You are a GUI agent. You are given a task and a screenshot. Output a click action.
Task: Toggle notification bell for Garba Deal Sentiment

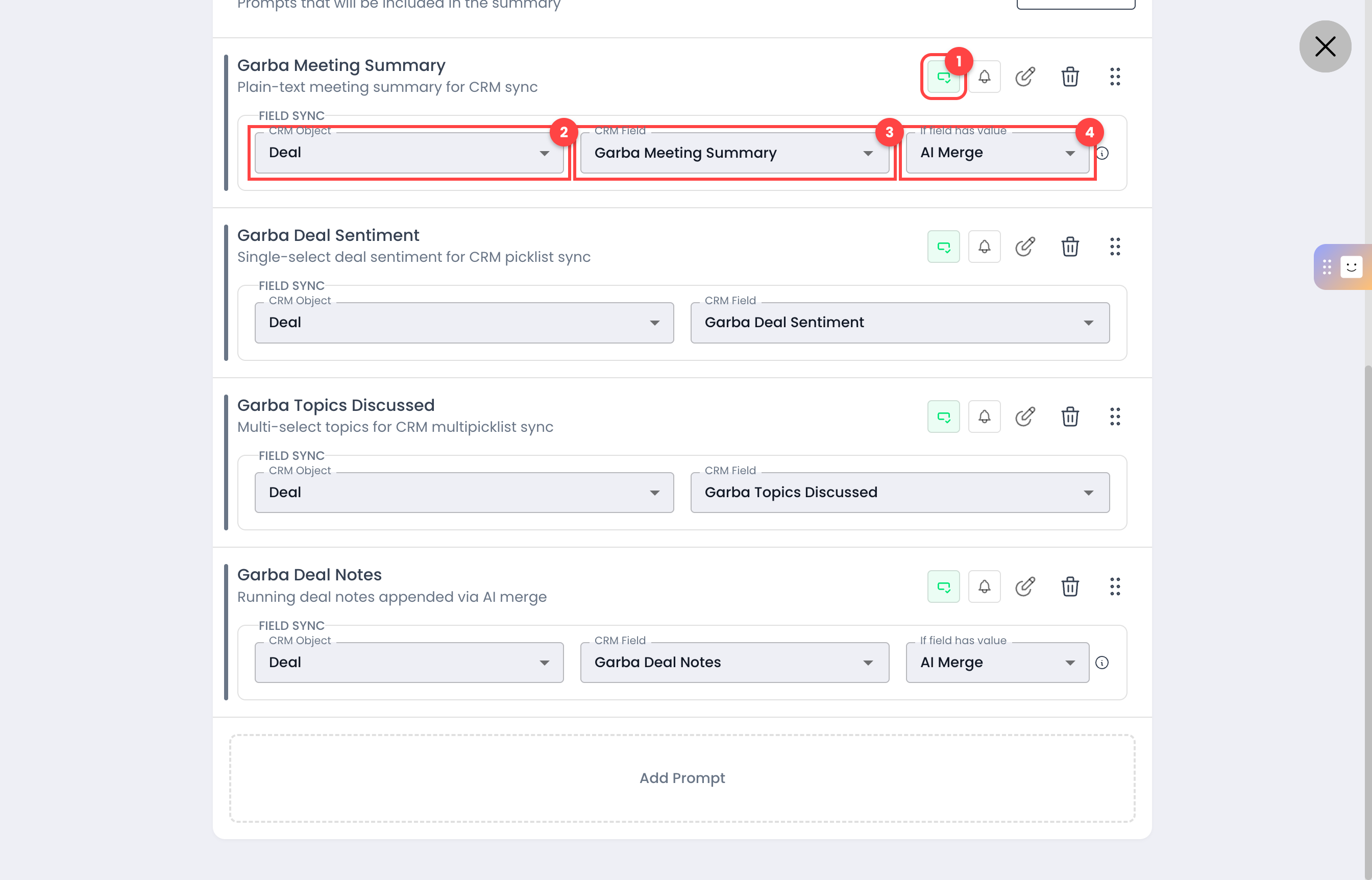coord(984,247)
